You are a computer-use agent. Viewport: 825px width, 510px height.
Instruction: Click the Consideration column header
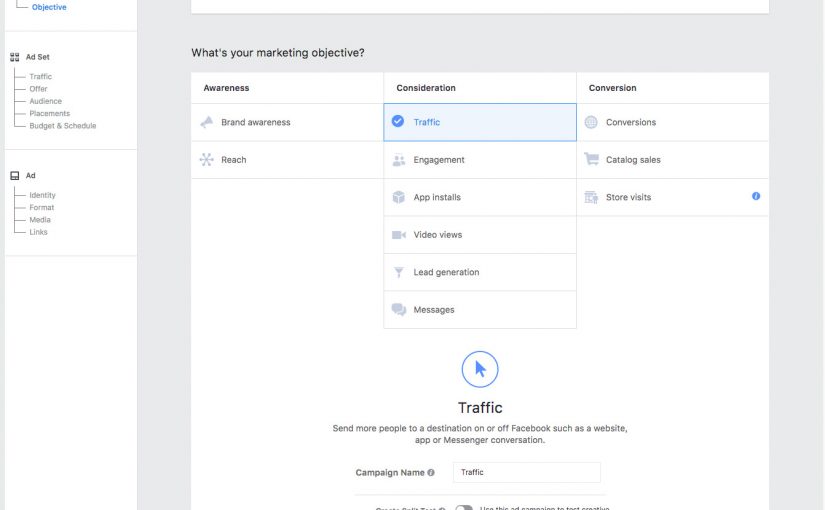point(426,88)
